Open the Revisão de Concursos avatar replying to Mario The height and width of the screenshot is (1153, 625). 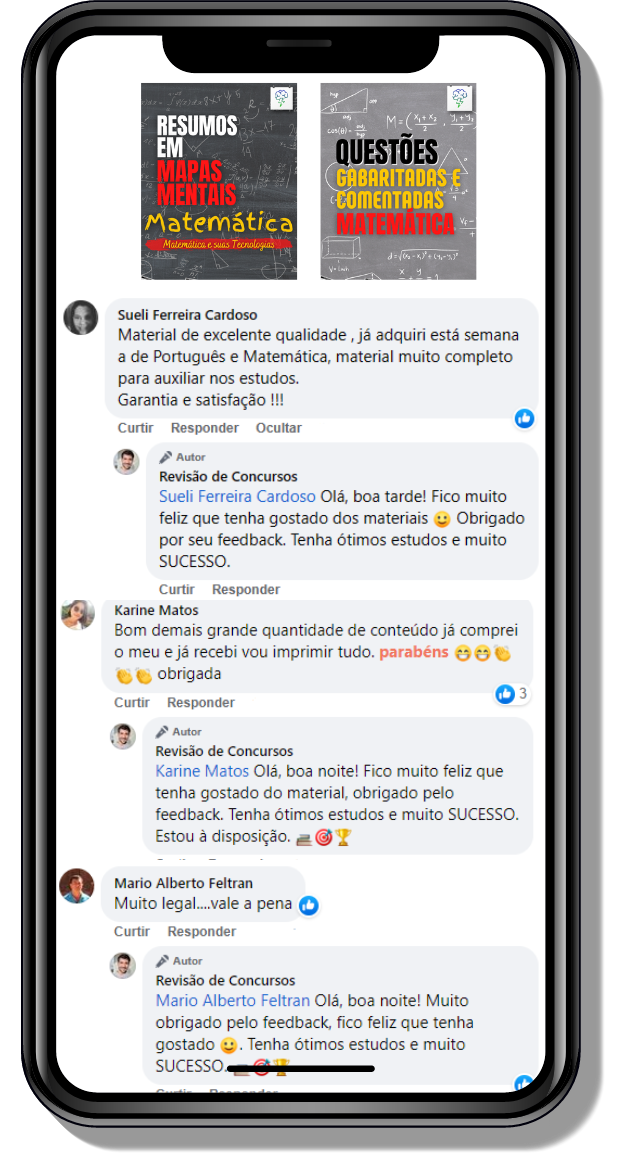[123, 965]
